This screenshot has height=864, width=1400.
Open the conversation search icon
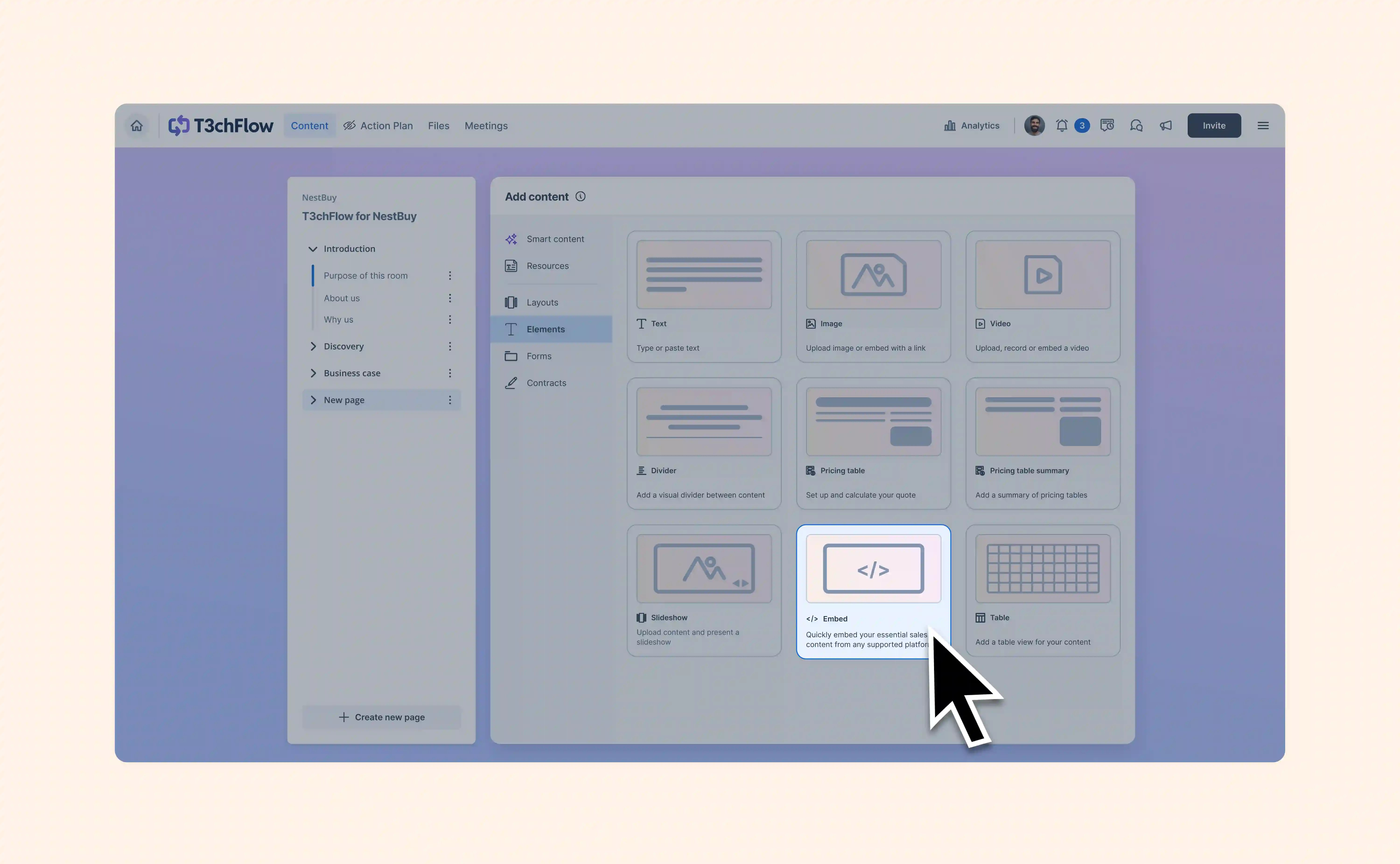tap(1136, 125)
